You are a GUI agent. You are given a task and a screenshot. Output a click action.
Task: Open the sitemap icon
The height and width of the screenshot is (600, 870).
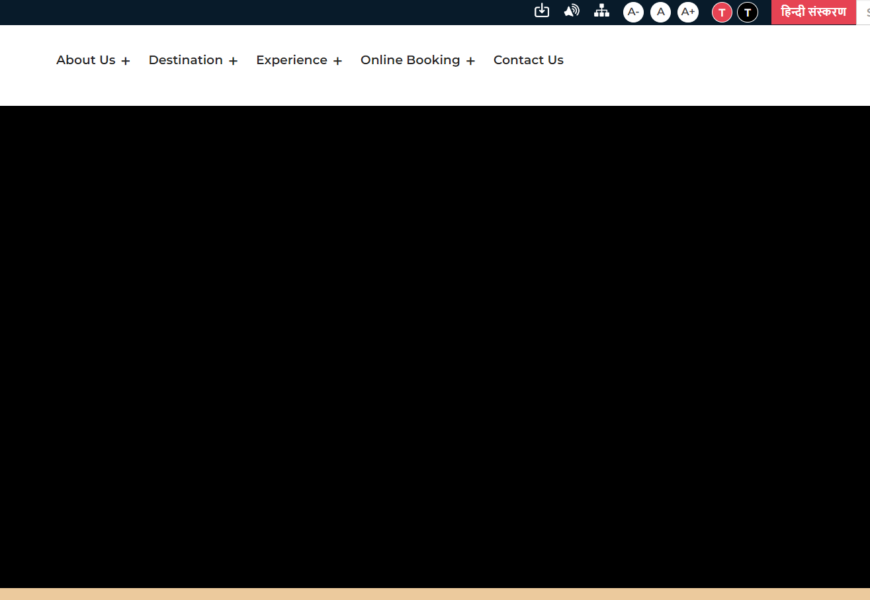[x=601, y=11]
